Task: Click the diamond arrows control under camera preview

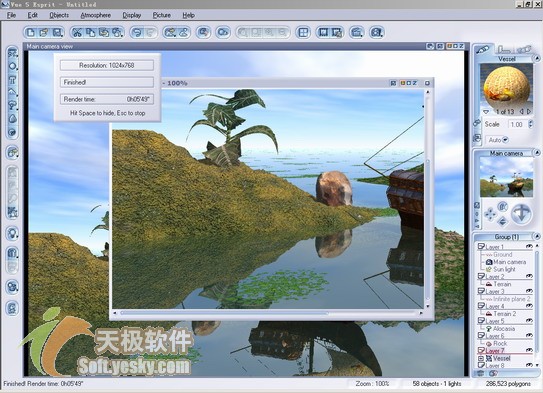Action: pos(502,221)
